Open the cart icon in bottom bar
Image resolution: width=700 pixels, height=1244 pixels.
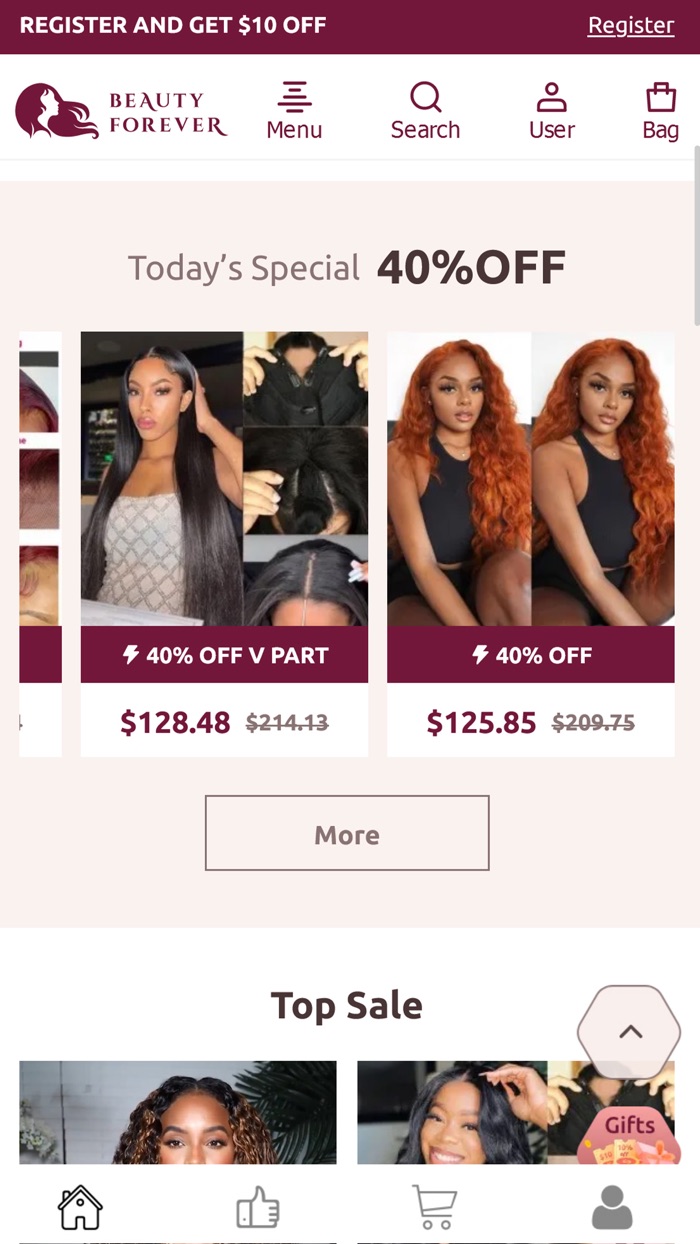435,1207
